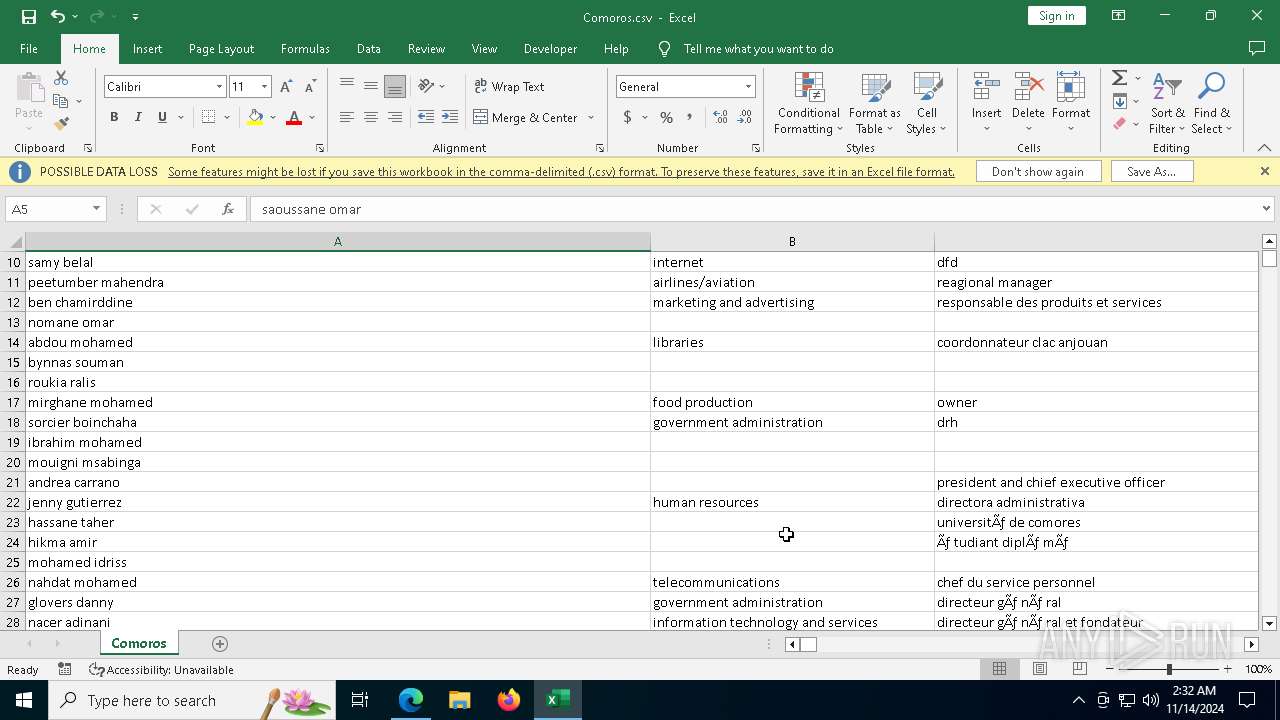Switch to the Page Layout tab
The width and height of the screenshot is (1280, 720).
(x=221, y=48)
